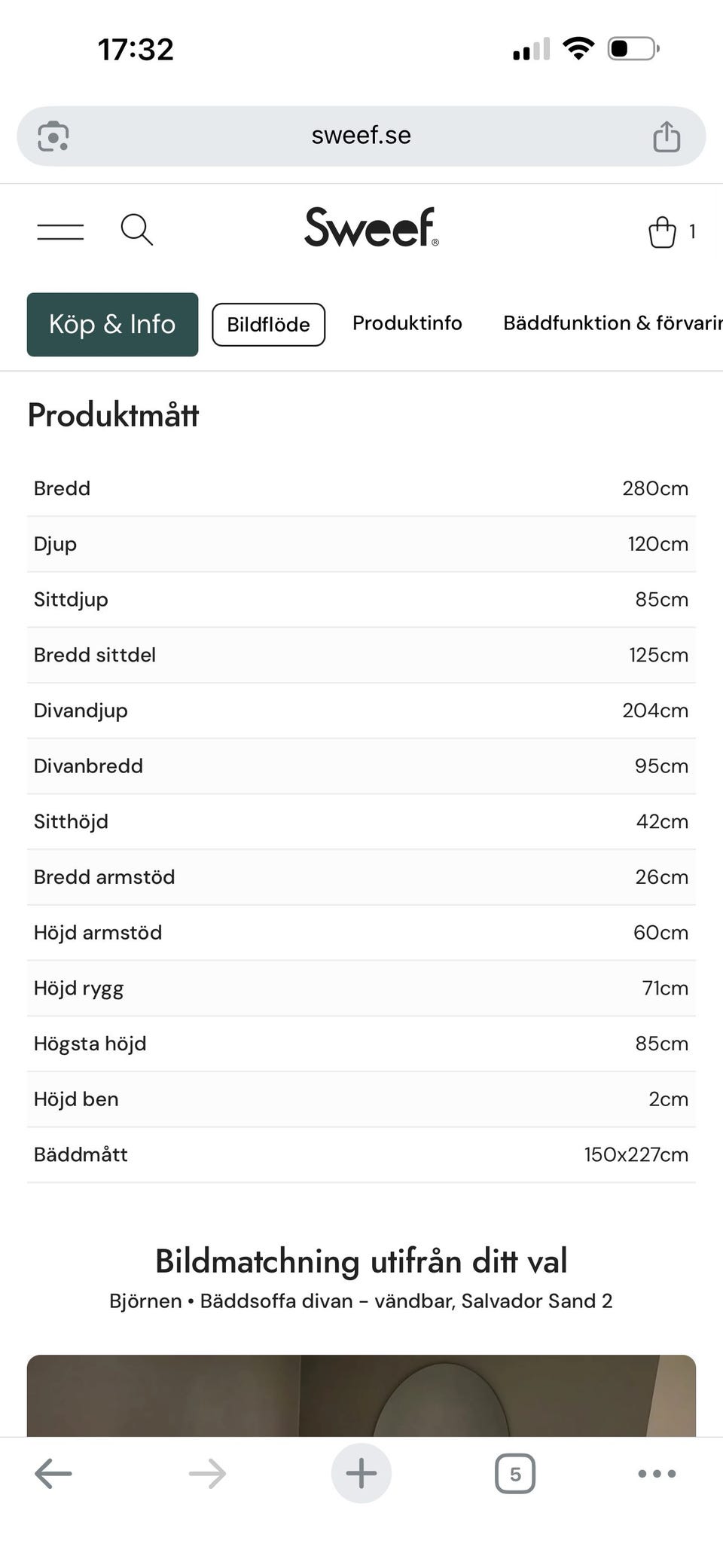Show open tabs counter 5
Viewport: 723px width, 1568px height.
515,1474
